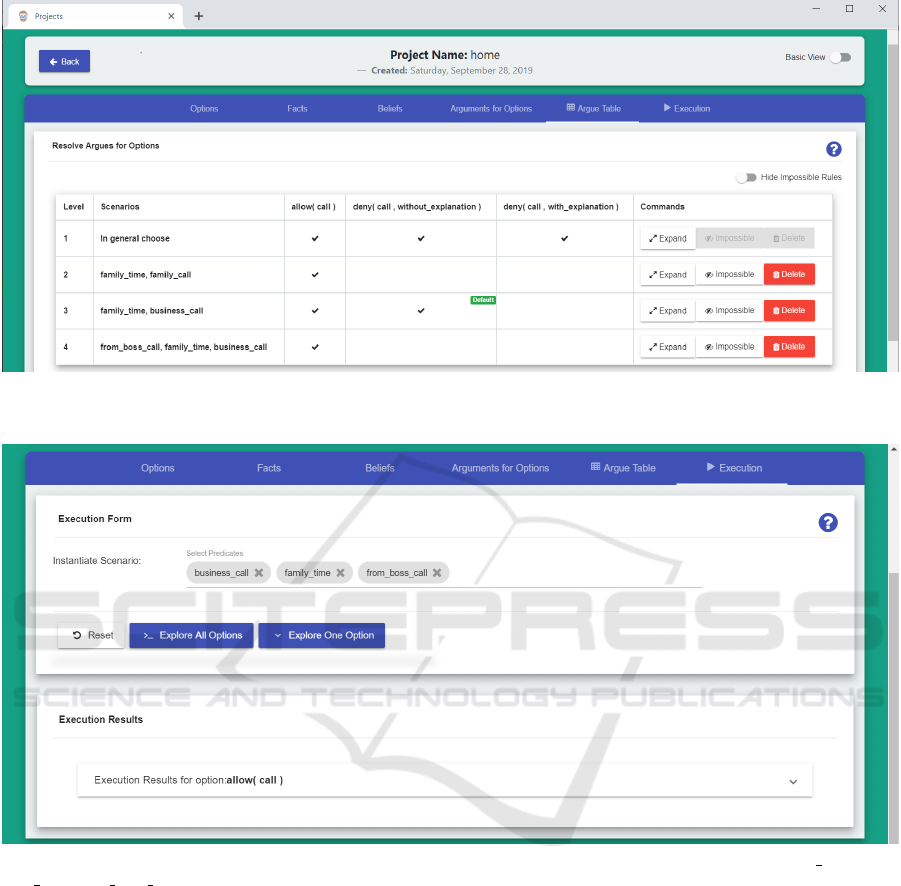Image resolution: width=901 pixels, height=886 pixels.
Task: Expand Execution Results for allow( call )
Action: 793,781
